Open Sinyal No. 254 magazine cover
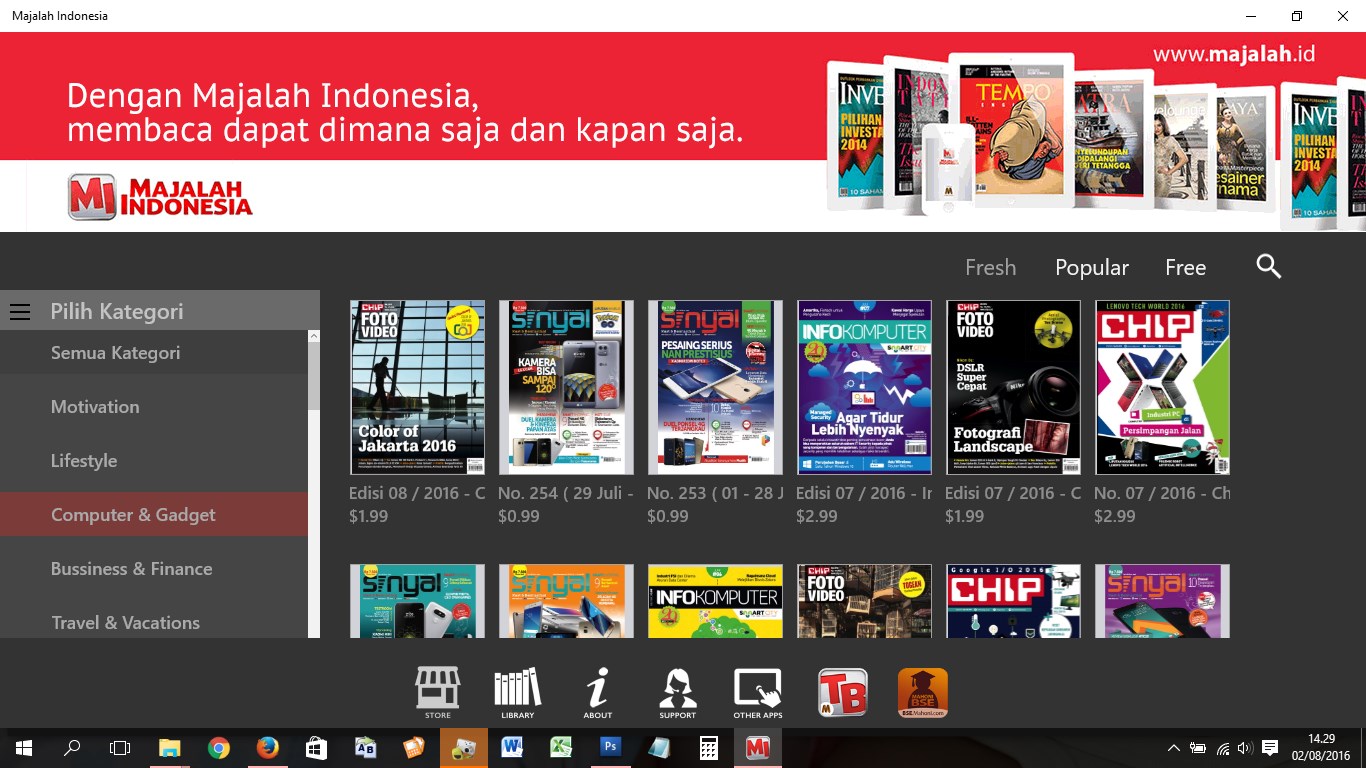The height and width of the screenshot is (768, 1366). [566, 387]
